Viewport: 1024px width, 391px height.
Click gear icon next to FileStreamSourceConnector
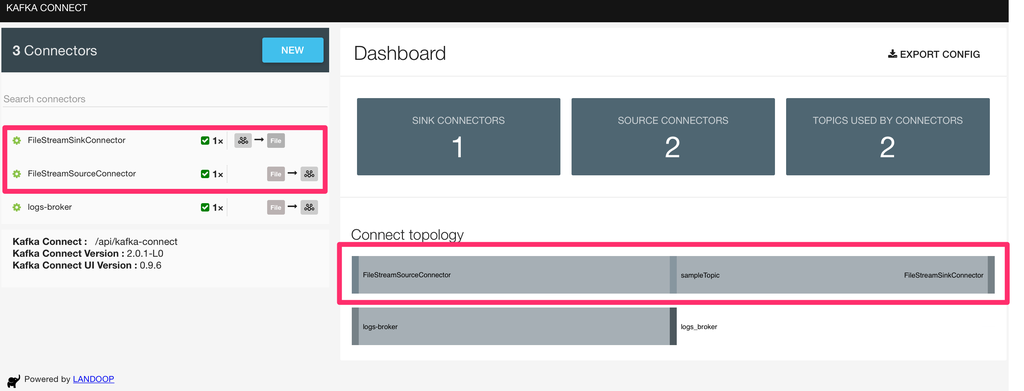point(17,174)
